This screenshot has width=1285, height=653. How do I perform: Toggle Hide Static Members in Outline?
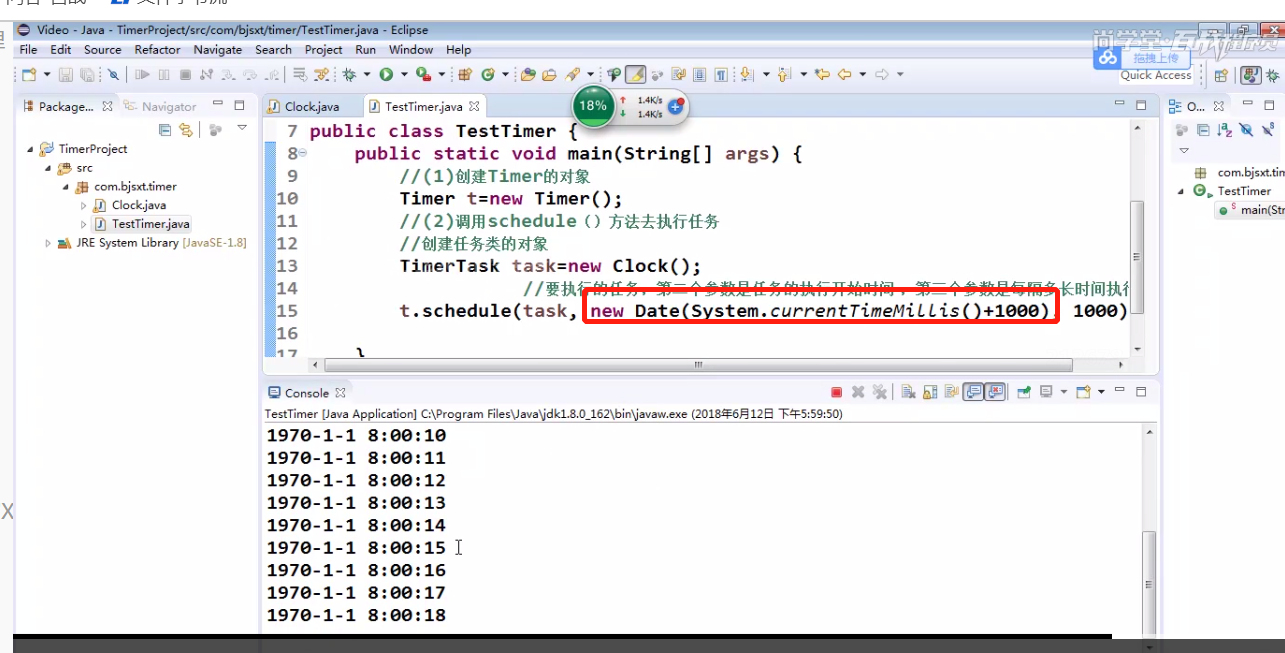tap(1267, 130)
